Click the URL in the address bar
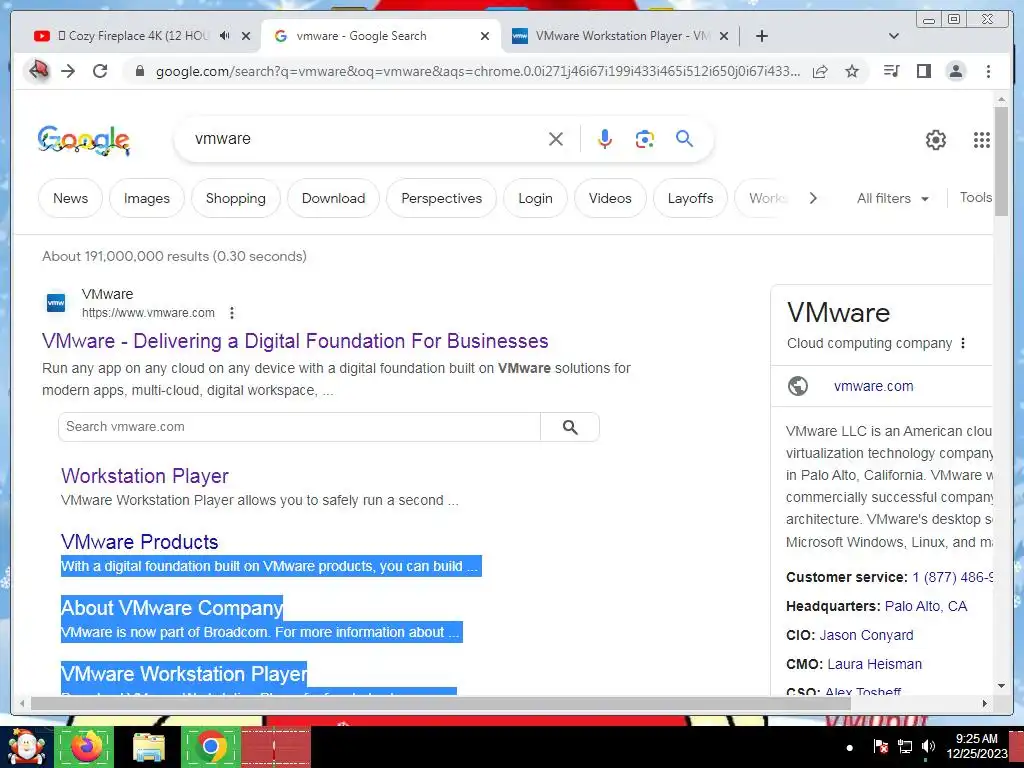This screenshot has height=768, width=1024. (x=477, y=71)
